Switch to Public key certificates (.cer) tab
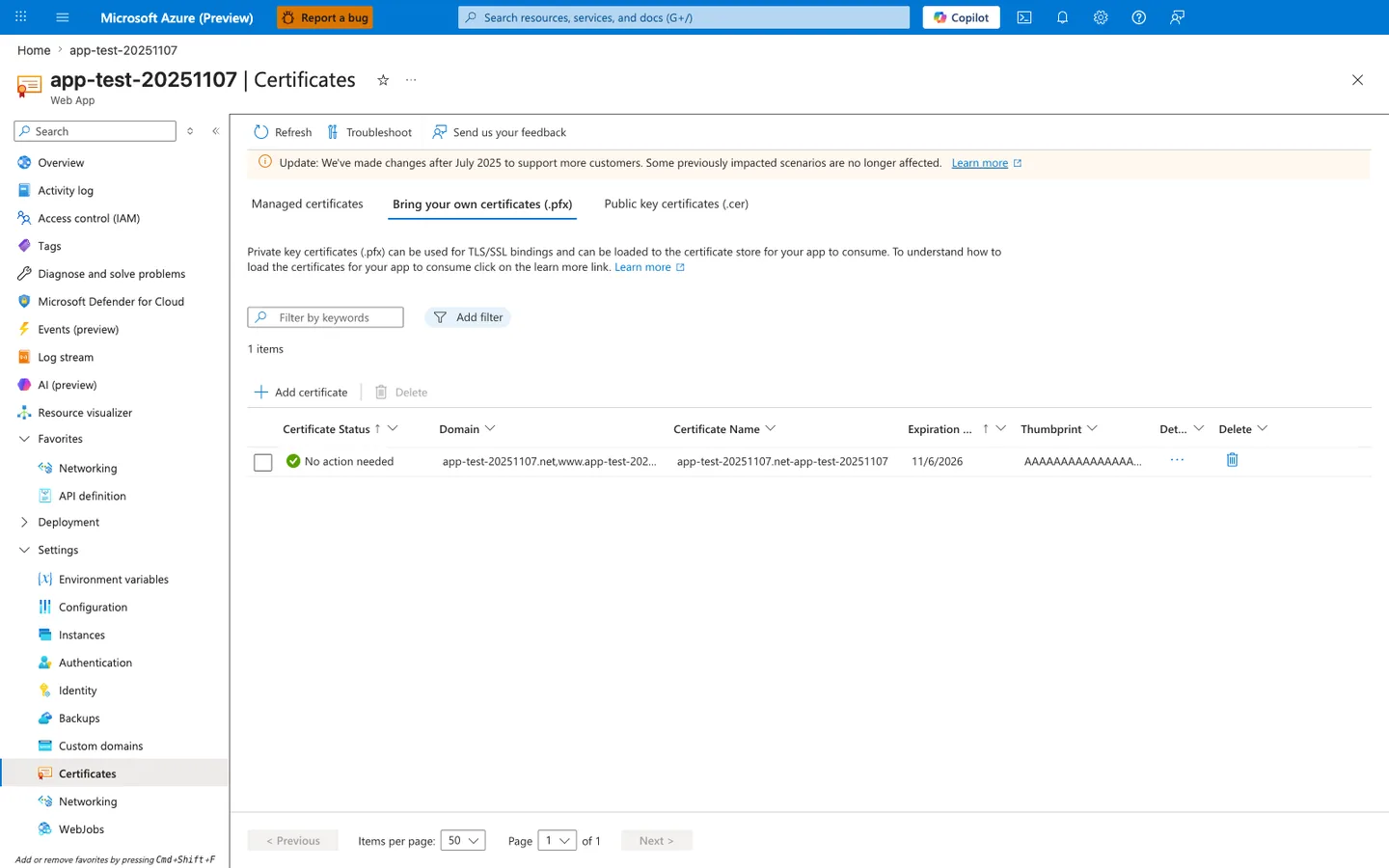Image resolution: width=1389 pixels, height=868 pixels. tap(676, 204)
